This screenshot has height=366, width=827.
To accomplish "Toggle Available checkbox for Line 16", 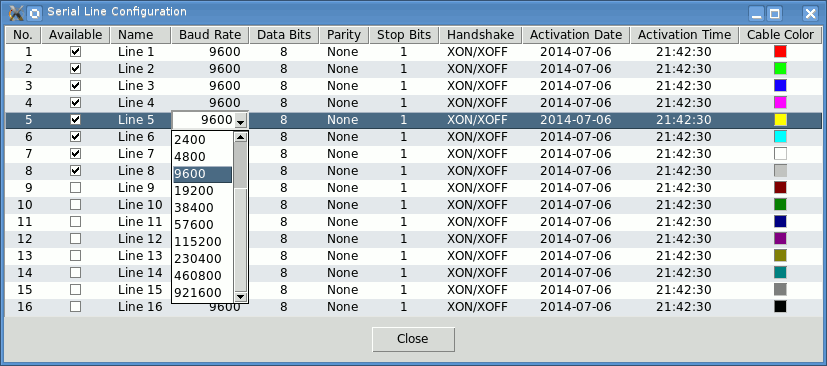I will 76,306.
